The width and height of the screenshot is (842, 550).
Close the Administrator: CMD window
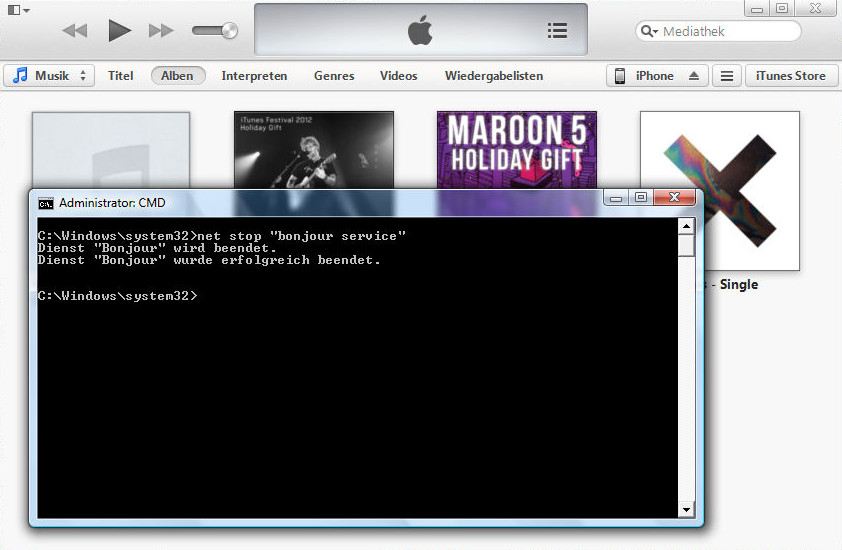point(675,197)
